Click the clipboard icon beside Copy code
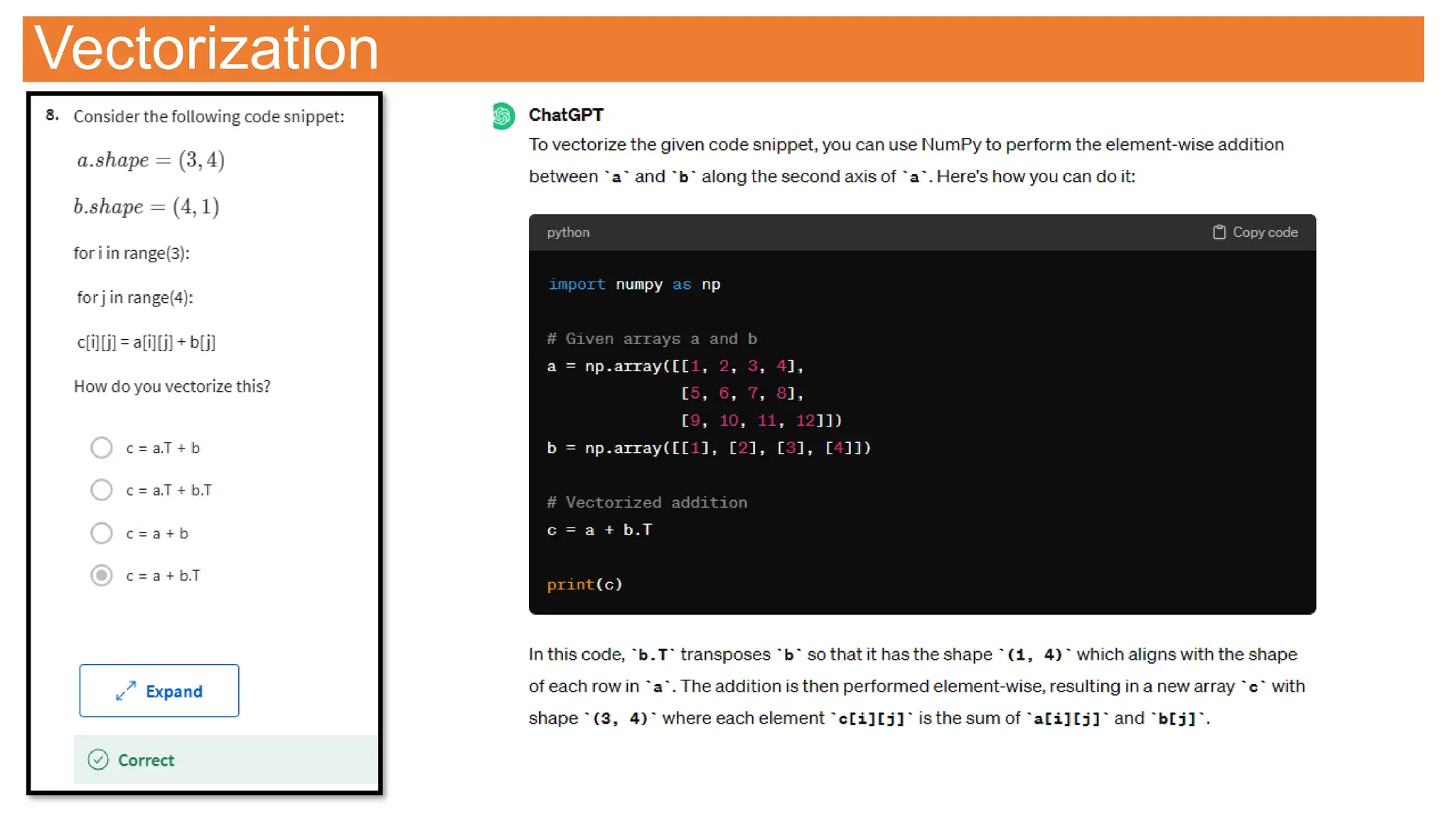This screenshot has width=1456, height=819. tap(1219, 232)
